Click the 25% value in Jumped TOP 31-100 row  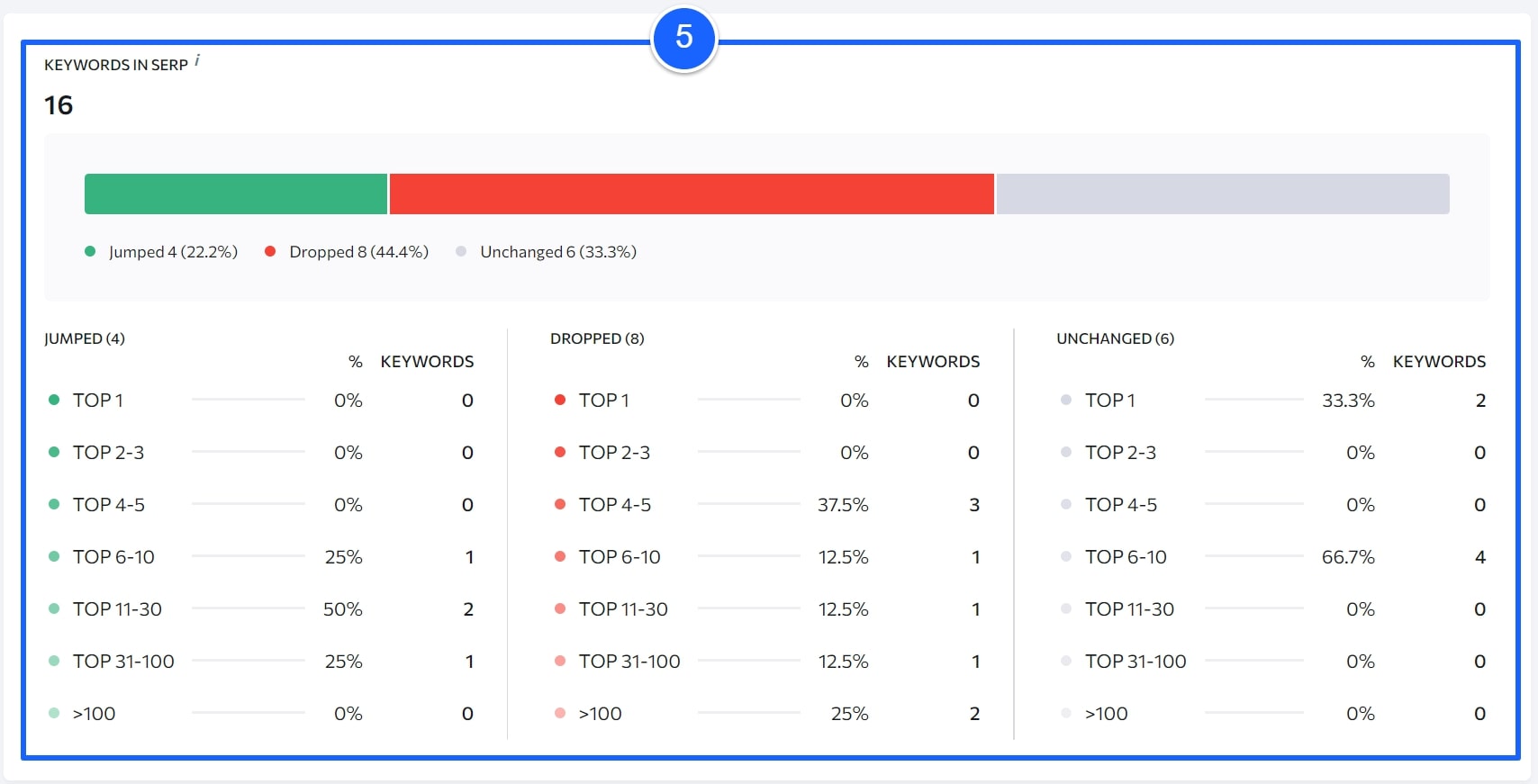point(344,662)
